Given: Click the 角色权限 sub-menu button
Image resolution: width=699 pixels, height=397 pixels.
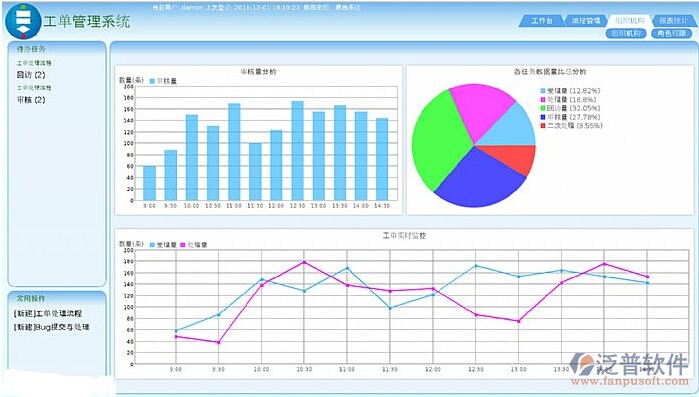Looking at the screenshot, I should [671, 33].
